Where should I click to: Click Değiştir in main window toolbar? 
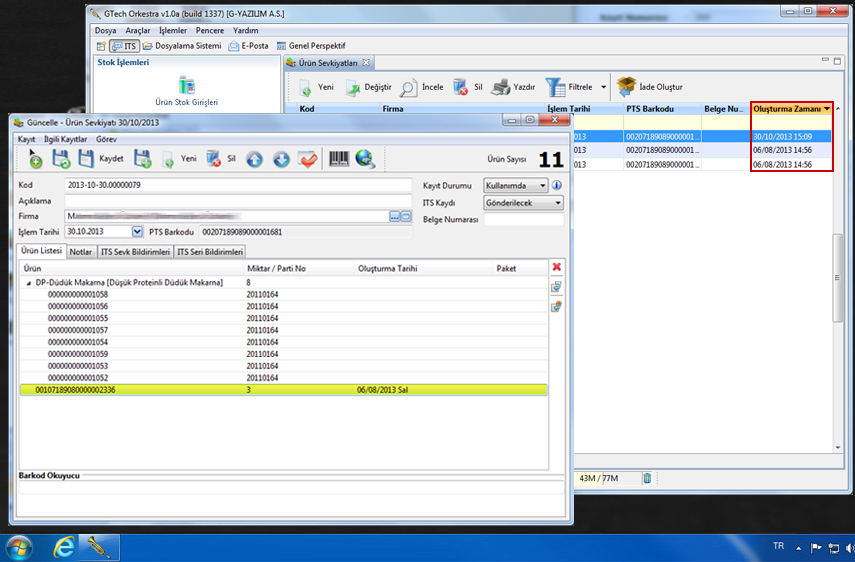tap(369, 87)
